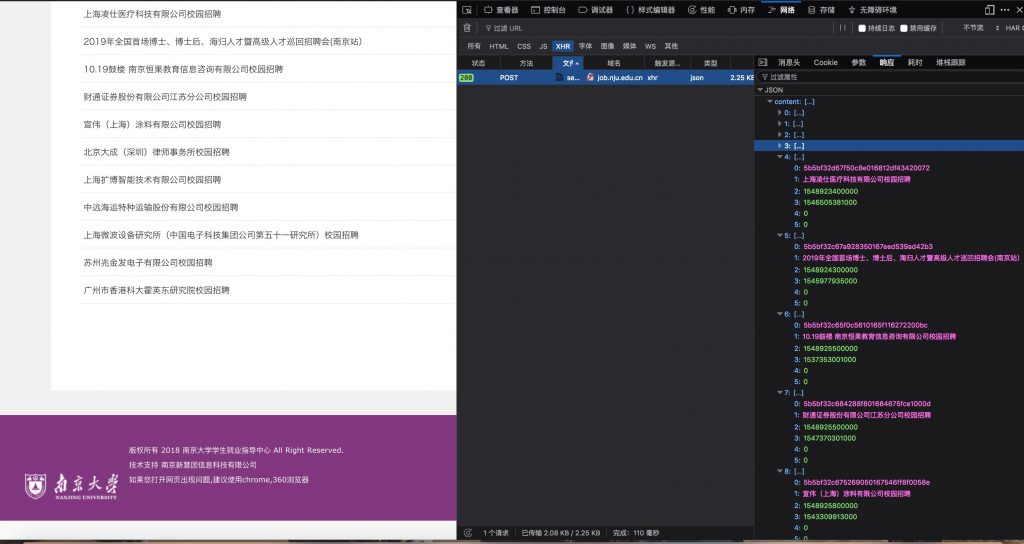The width and height of the screenshot is (1024, 544).
Task: Sort requests by 方法 column
Action: point(526,63)
